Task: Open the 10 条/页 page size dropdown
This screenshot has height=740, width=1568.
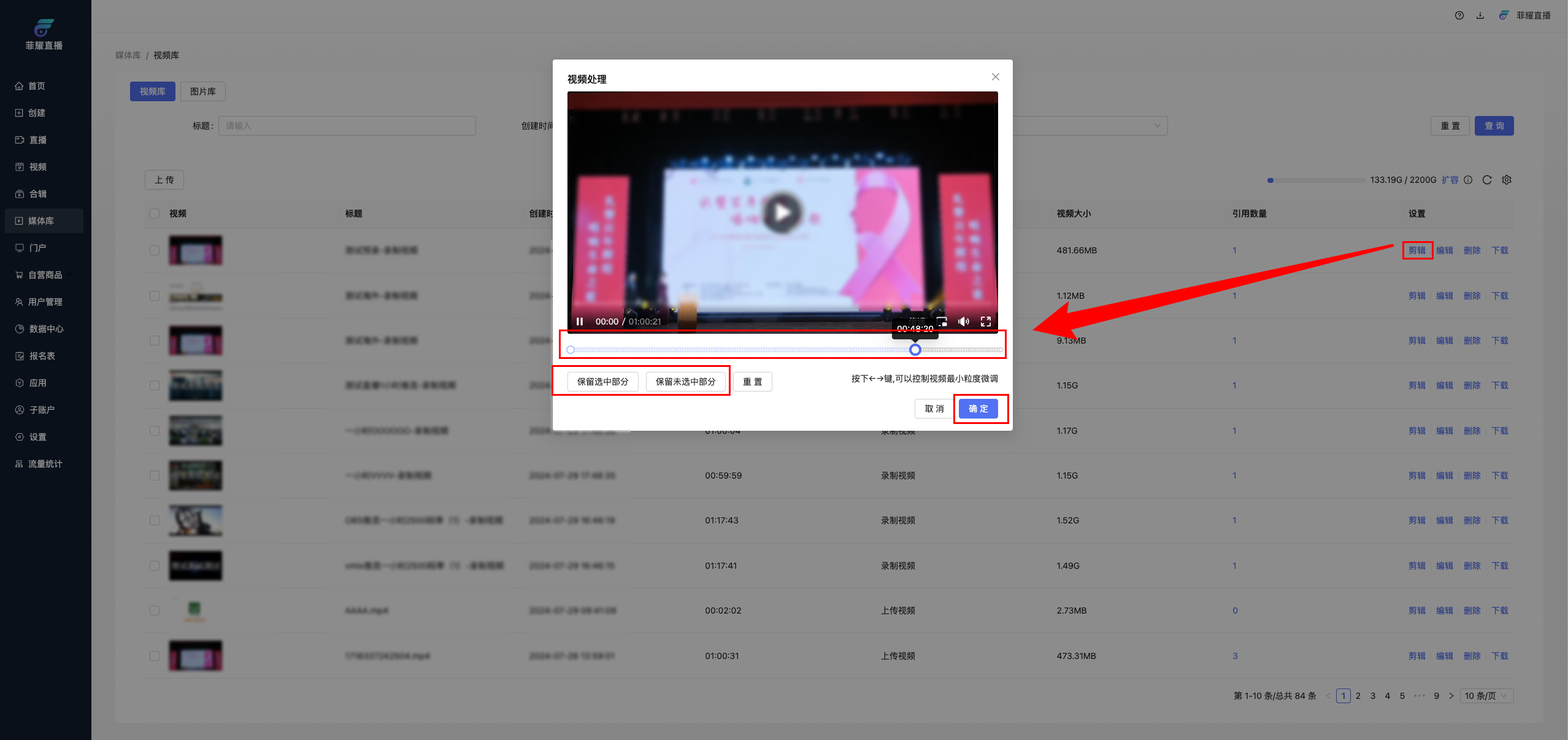Action: coord(1486,696)
